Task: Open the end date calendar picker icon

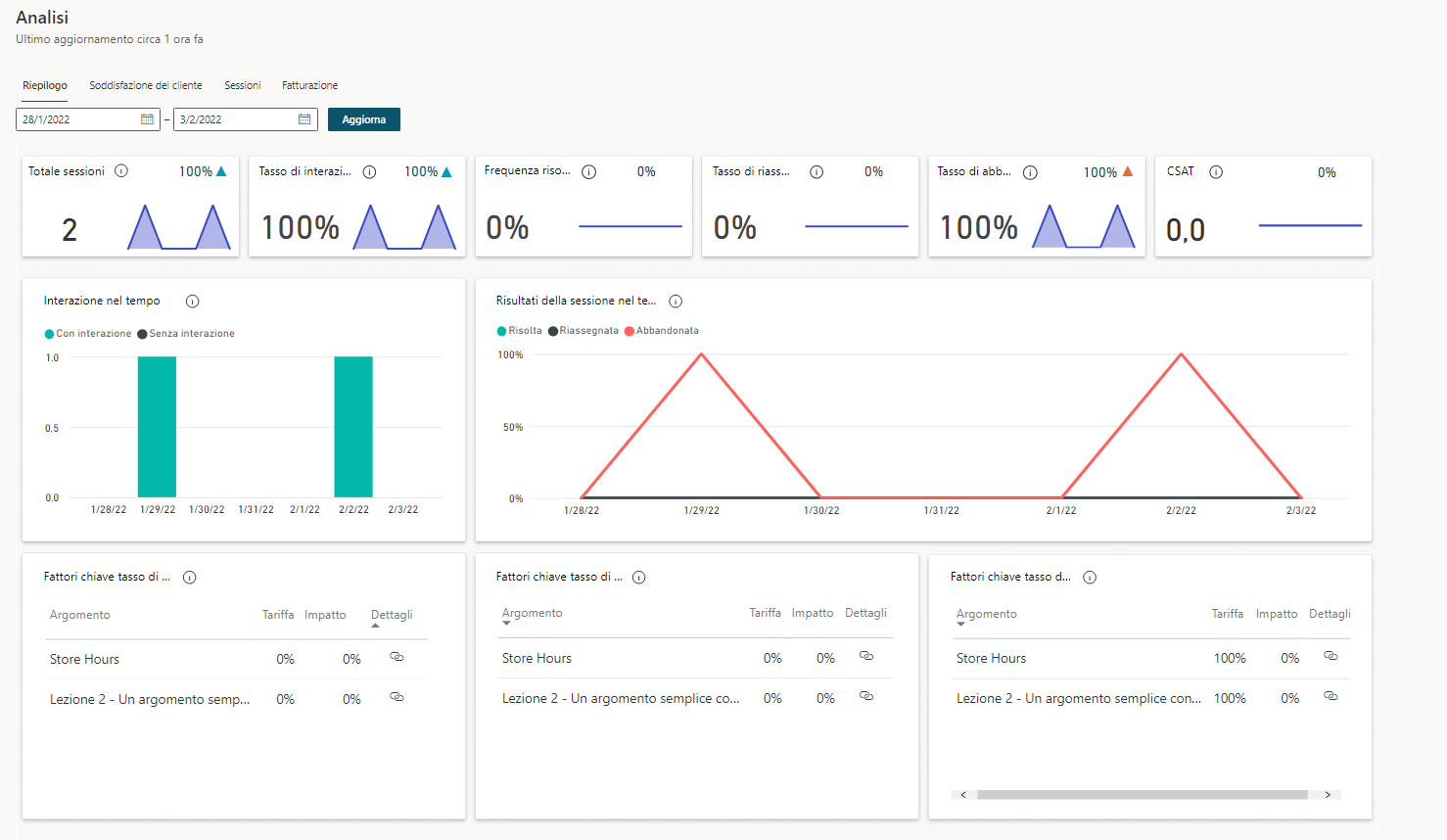Action: (304, 119)
